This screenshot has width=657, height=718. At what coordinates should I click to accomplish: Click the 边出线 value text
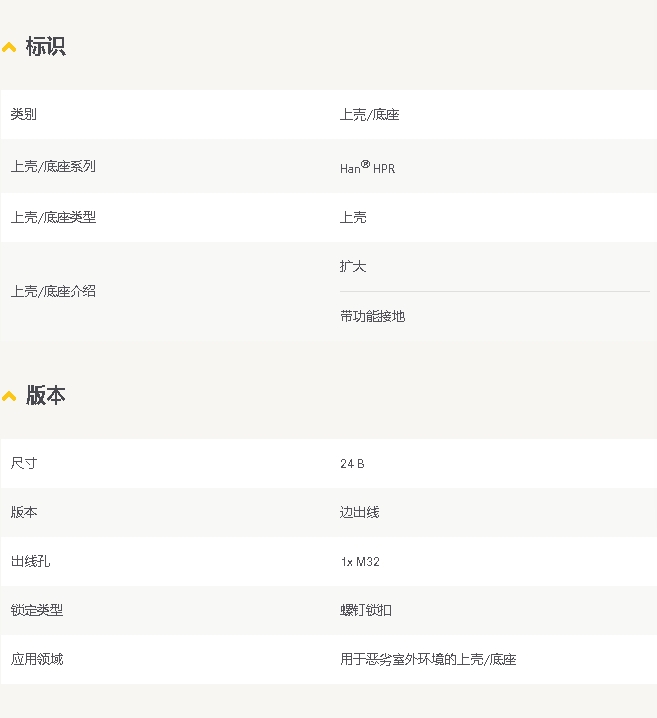[359, 512]
